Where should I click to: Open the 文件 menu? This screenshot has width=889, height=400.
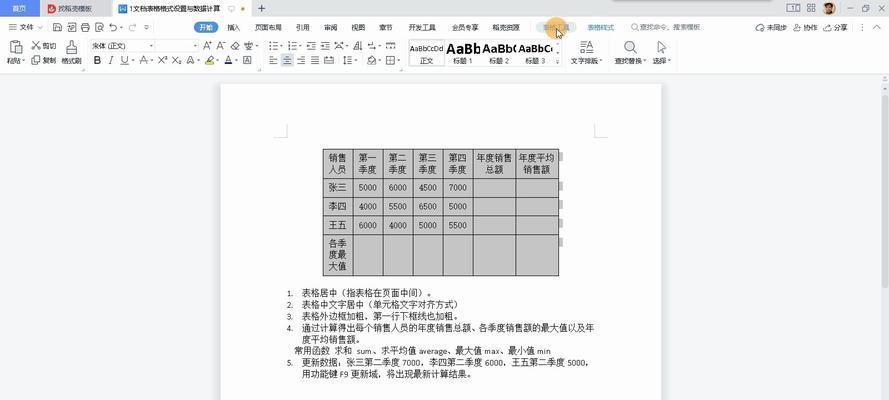coord(26,27)
